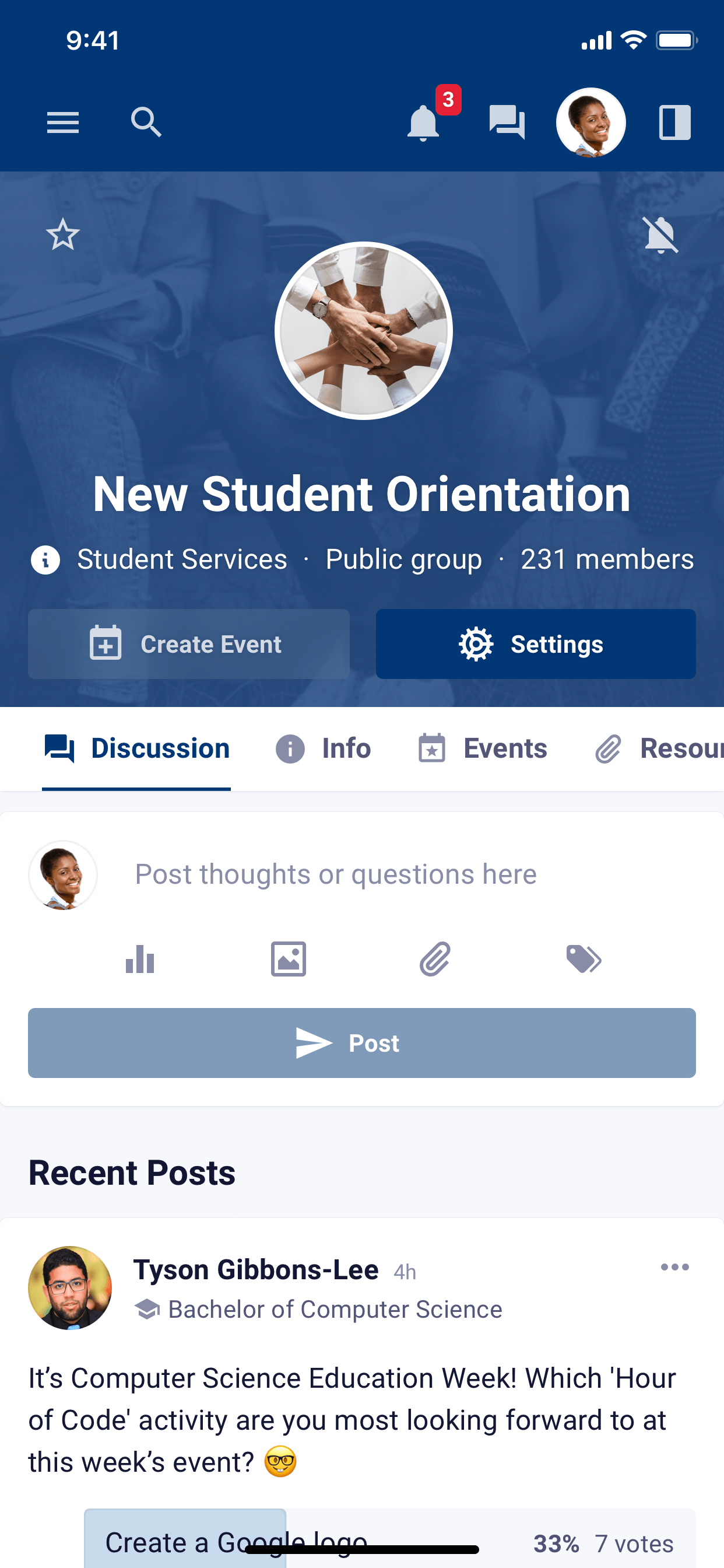724x1568 pixels.
Task: Toggle group notifications muted bell
Action: point(660,235)
